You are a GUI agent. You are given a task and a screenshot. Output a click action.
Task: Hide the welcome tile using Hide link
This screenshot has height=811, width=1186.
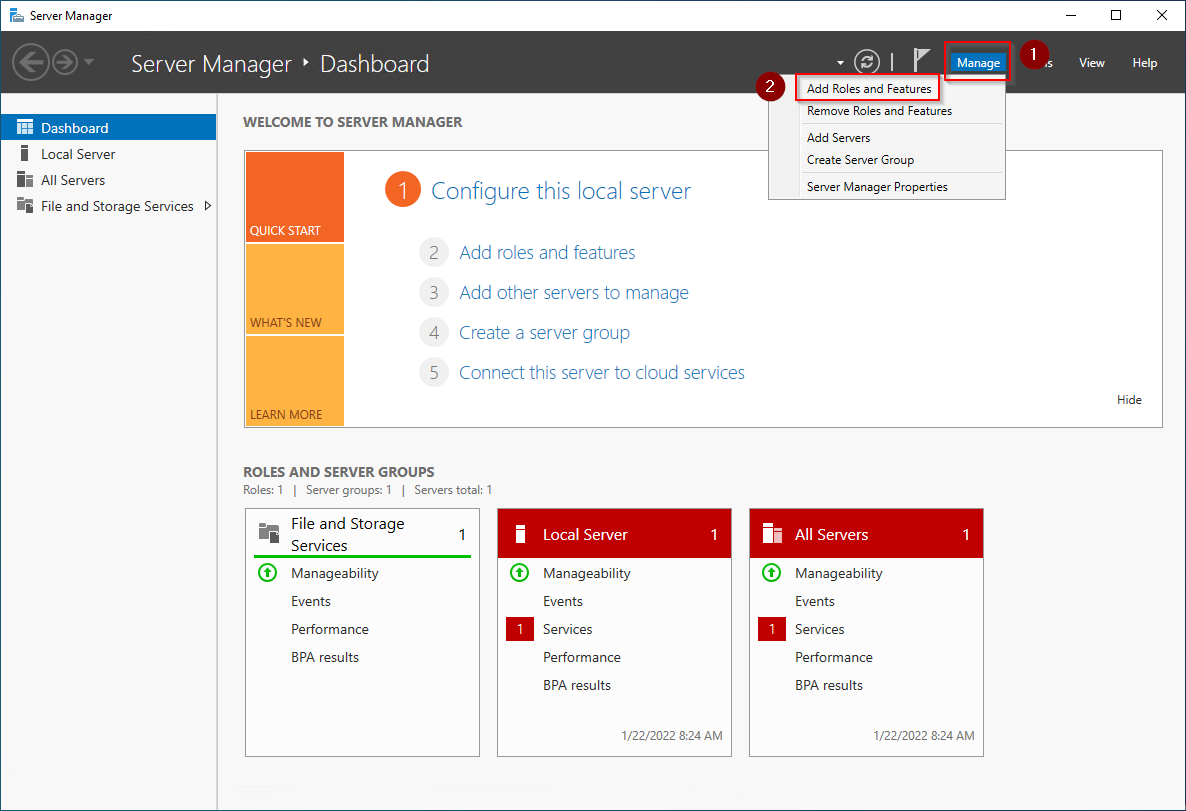pyautogui.click(x=1129, y=400)
